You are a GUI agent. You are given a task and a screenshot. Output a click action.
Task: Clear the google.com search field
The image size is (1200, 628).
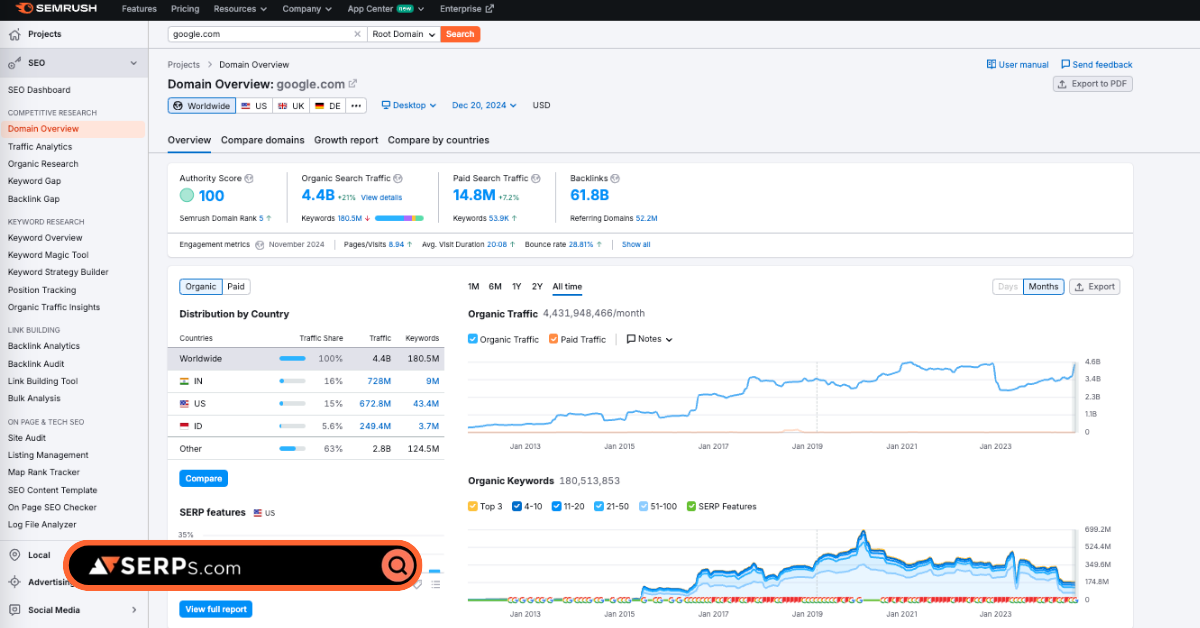(358, 34)
